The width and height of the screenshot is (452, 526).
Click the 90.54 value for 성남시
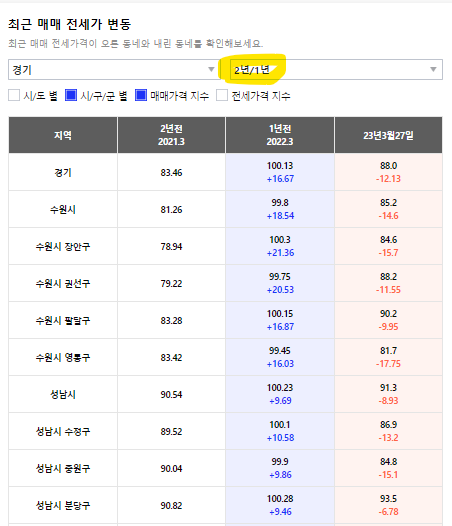[171, 394]
